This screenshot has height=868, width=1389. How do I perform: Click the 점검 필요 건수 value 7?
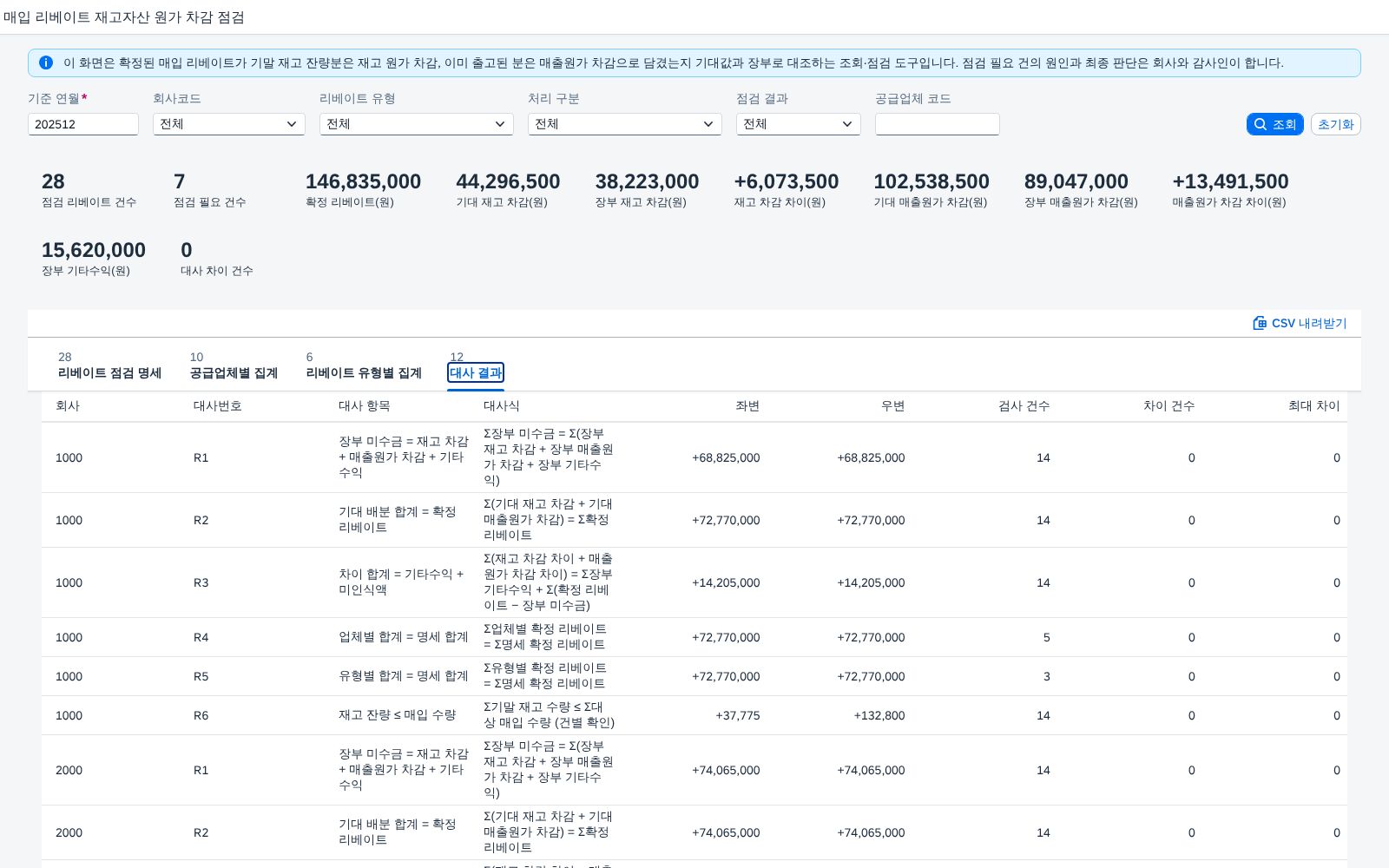coord(180,181)
